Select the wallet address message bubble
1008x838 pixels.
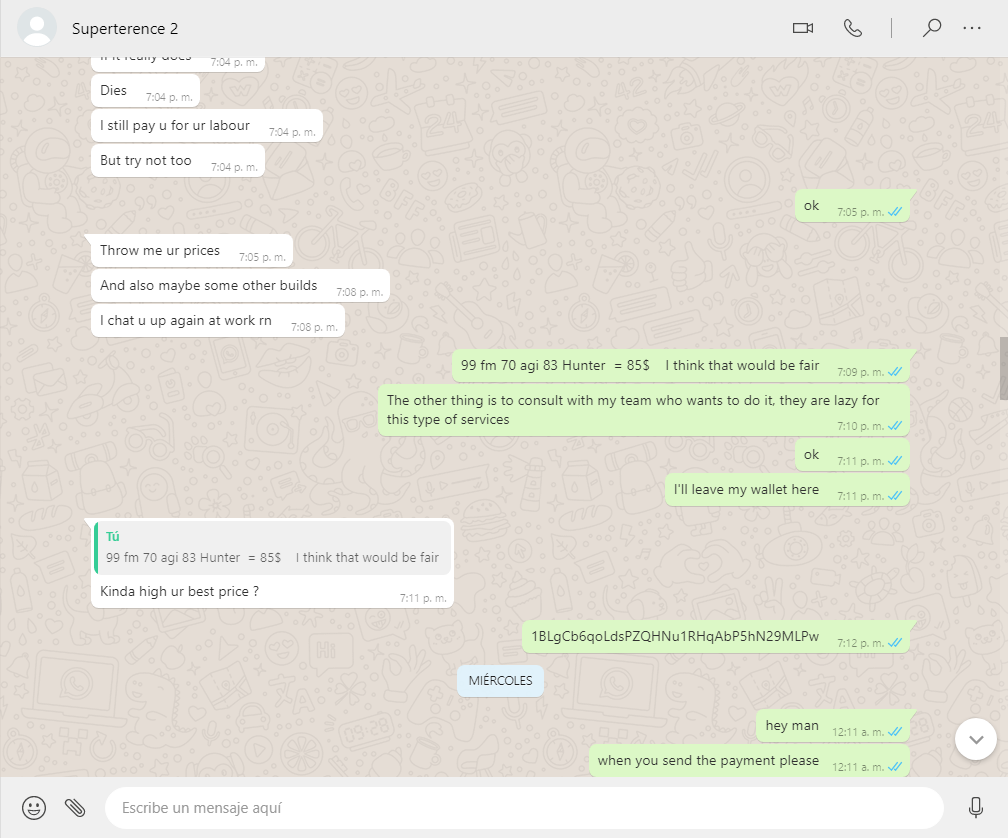coord(716,637)
